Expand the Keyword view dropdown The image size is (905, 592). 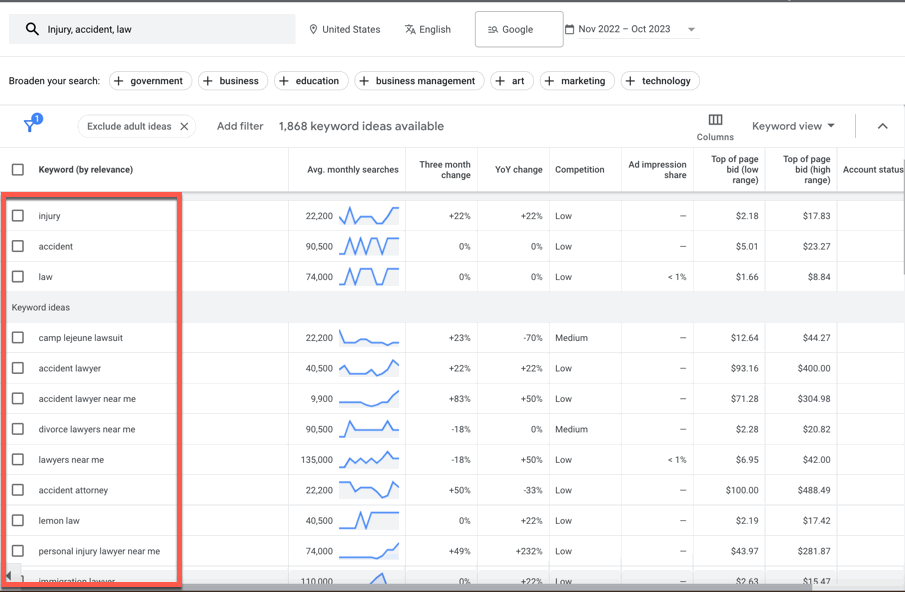point(793,126)
